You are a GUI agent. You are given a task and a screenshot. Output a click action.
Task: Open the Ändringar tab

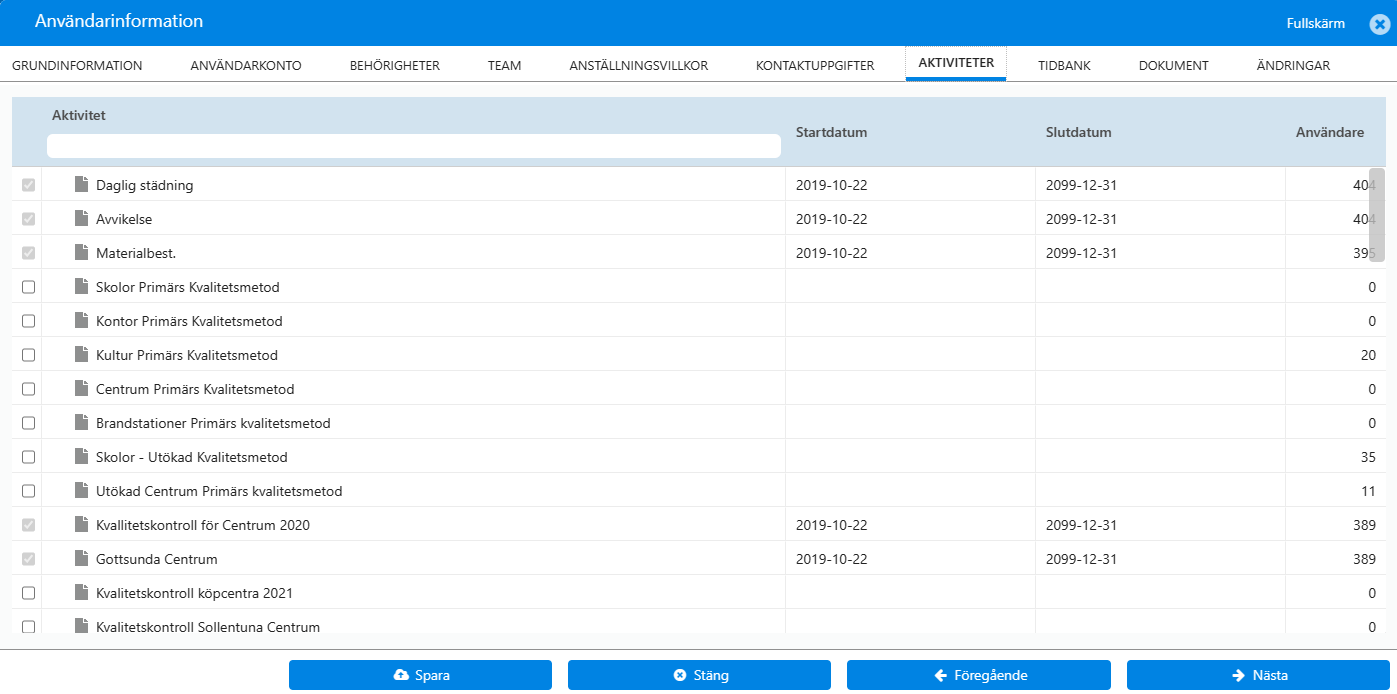coord(1293,65)
